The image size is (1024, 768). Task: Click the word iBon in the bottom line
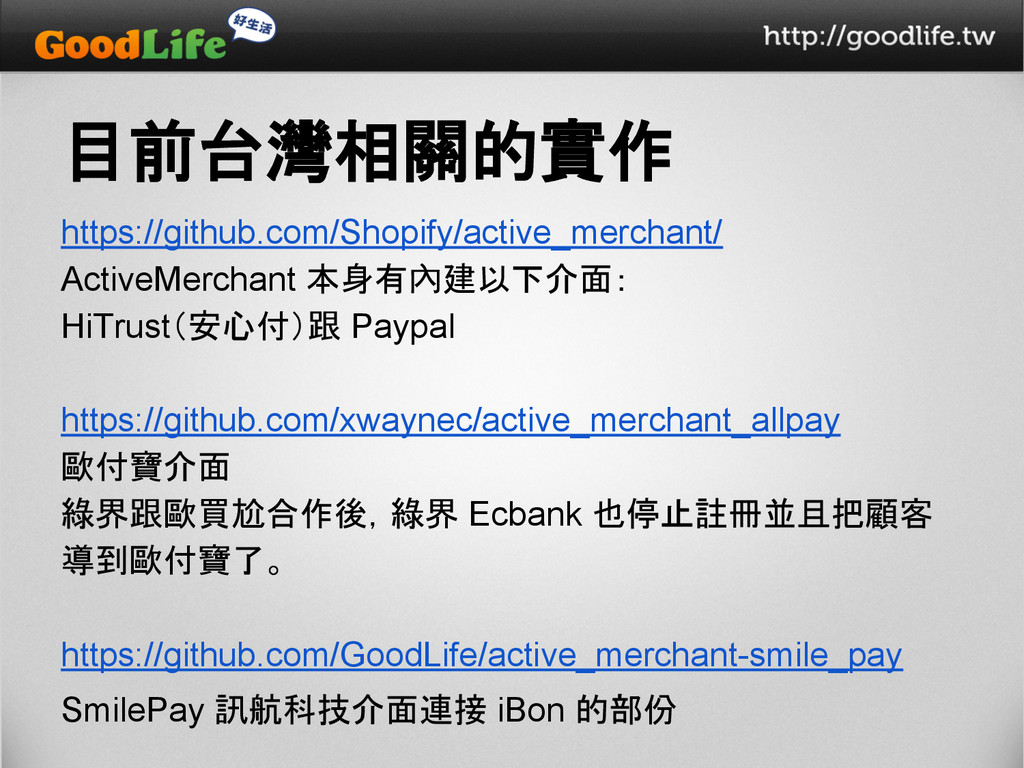[531, 710]
